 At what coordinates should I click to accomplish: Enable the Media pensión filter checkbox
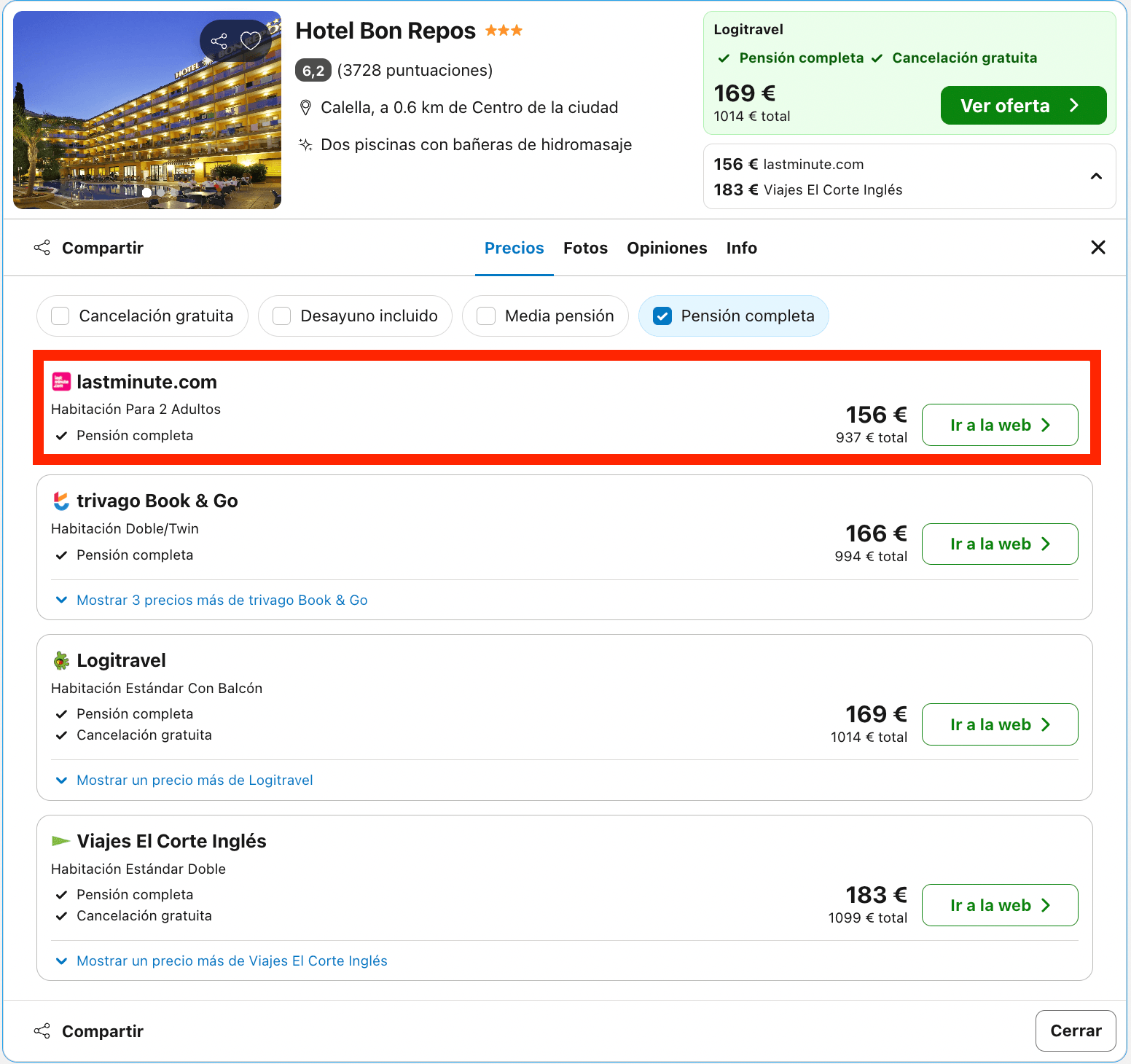(x=486, y=316)
